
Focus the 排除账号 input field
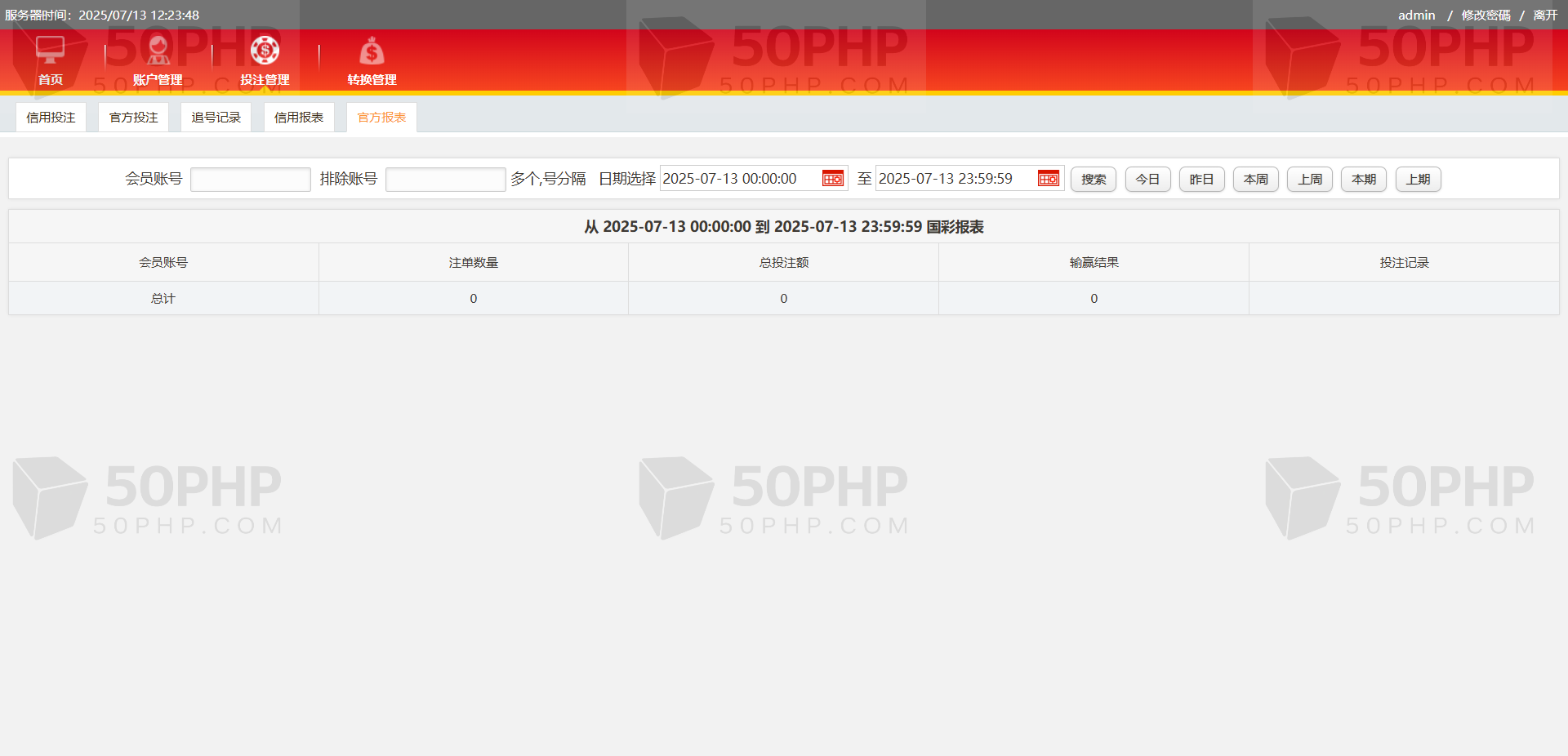[x=445, y=180]
